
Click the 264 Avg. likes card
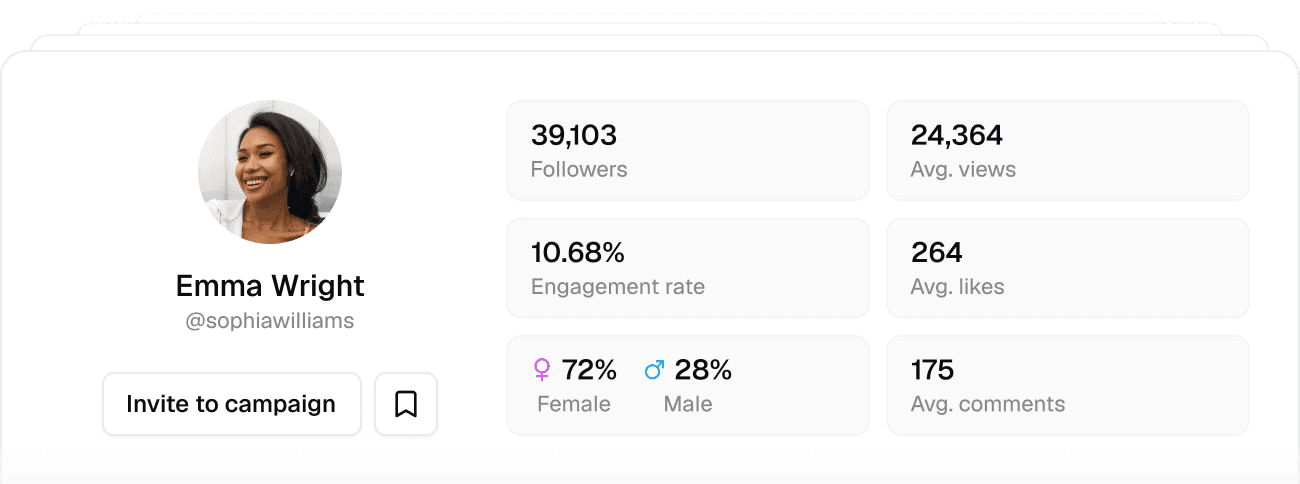[1068, 268]
